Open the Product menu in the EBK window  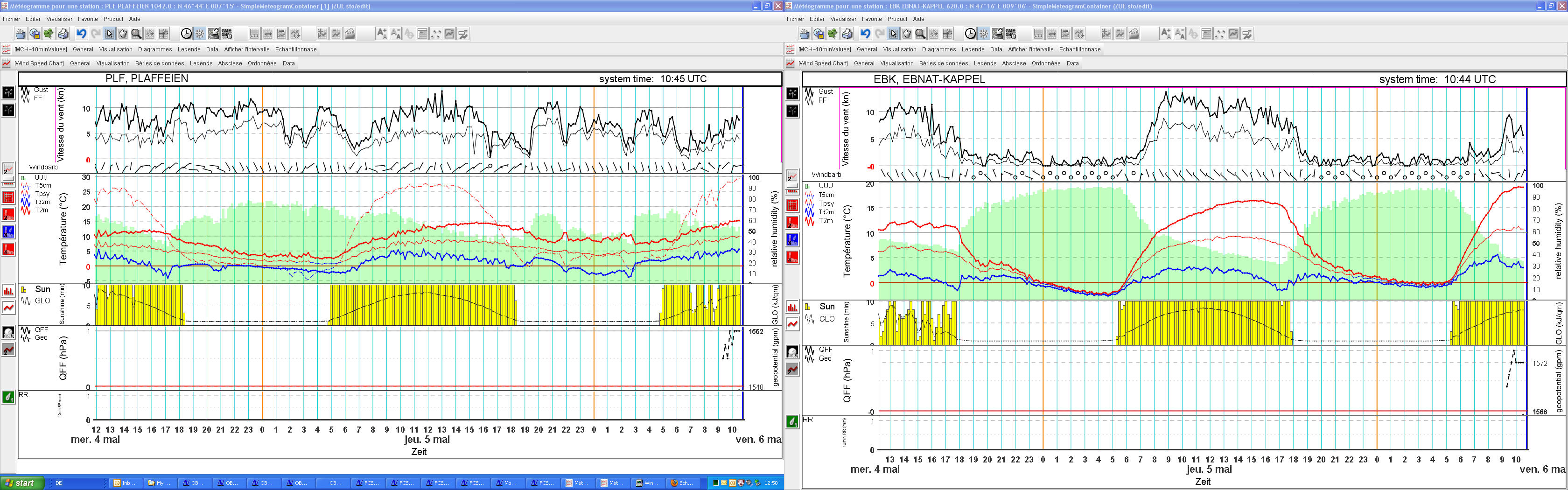pyautogui.click(x=897, y=19)
